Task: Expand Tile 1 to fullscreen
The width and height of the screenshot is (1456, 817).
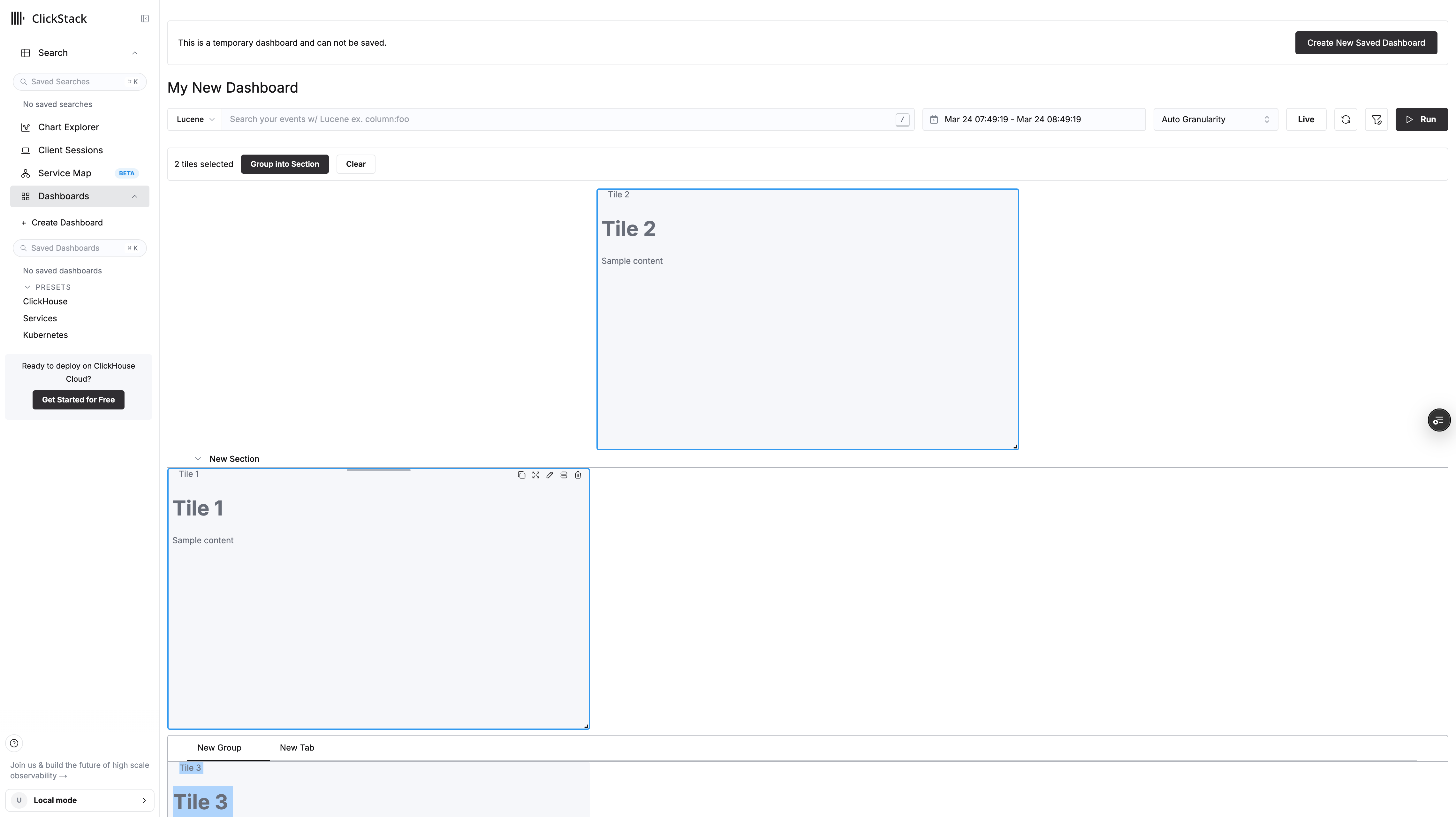Action: coord(535,475)
